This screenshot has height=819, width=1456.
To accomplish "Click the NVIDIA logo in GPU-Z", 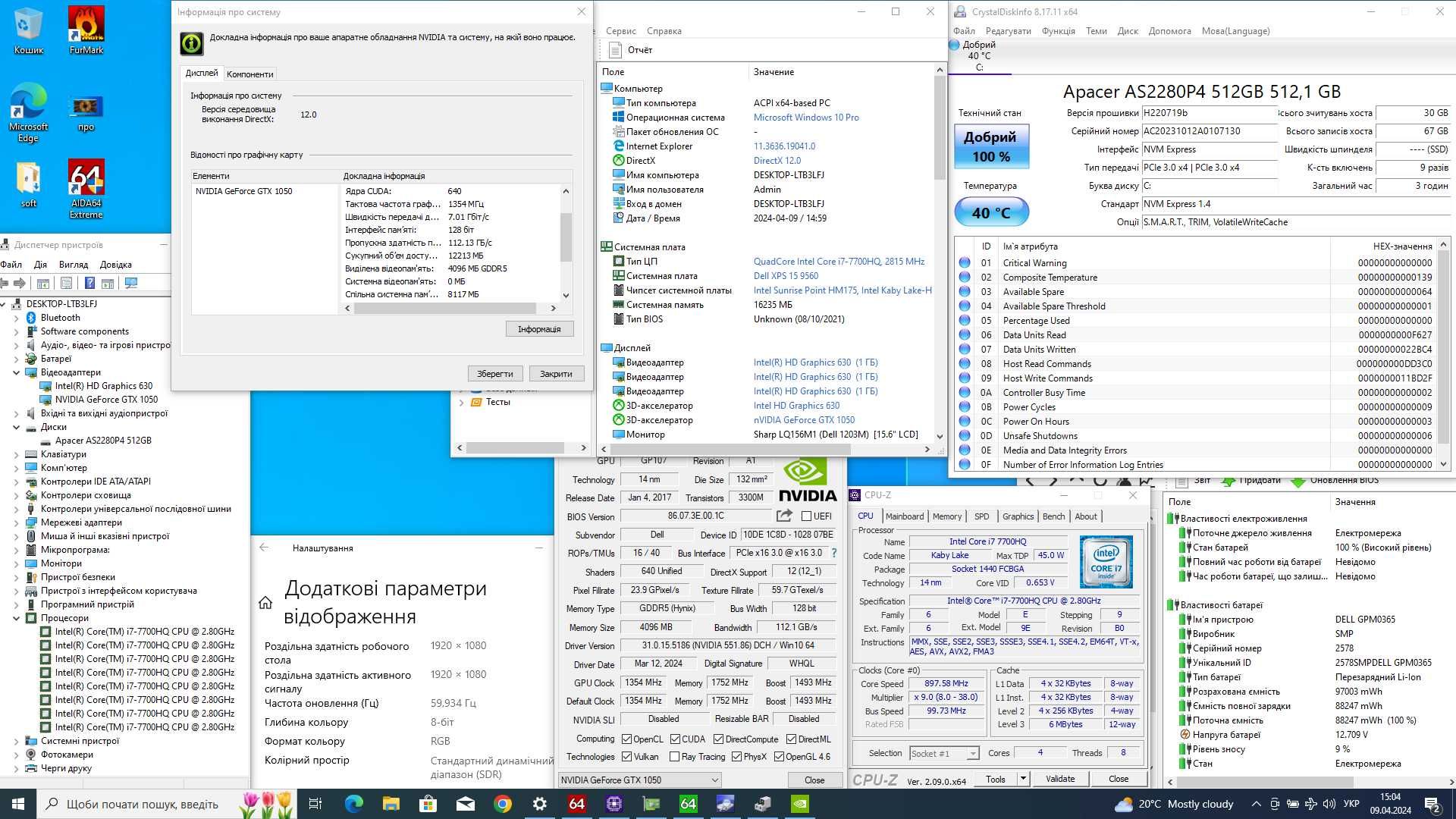I will pyautogui.click(x=808, y=481).
